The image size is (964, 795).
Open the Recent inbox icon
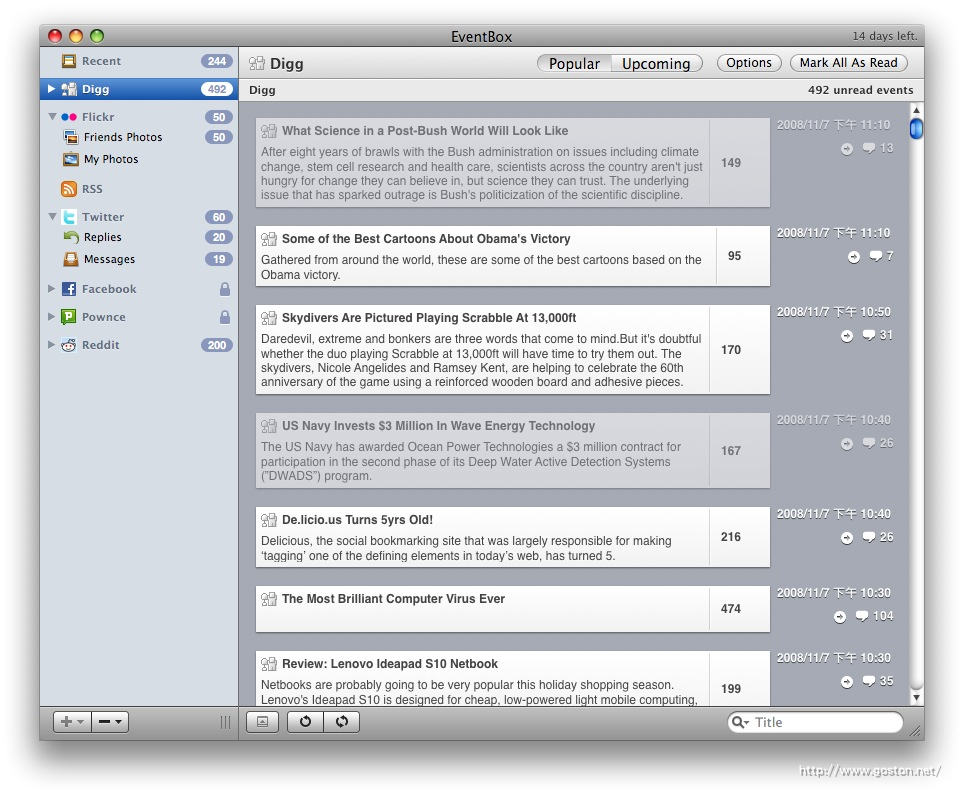click(69, 61)
